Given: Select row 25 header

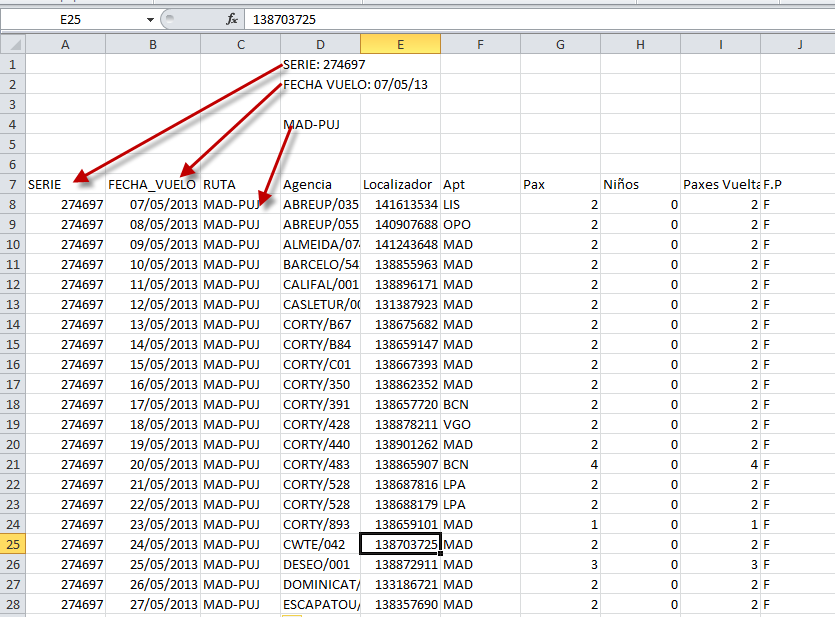Looking at the screenshot, I should point(12,544).
